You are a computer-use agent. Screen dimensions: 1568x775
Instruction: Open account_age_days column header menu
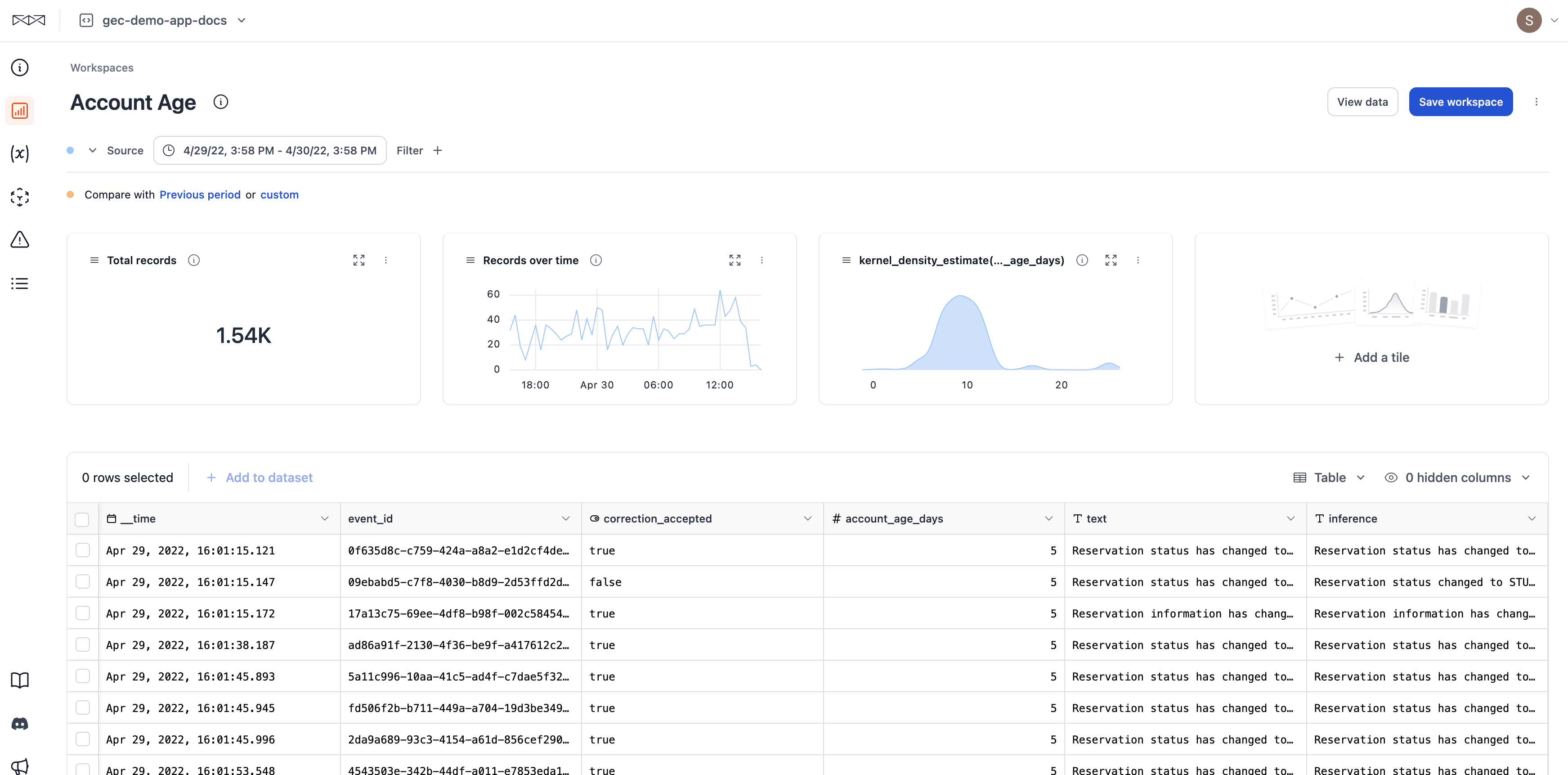coord(1048,518)
